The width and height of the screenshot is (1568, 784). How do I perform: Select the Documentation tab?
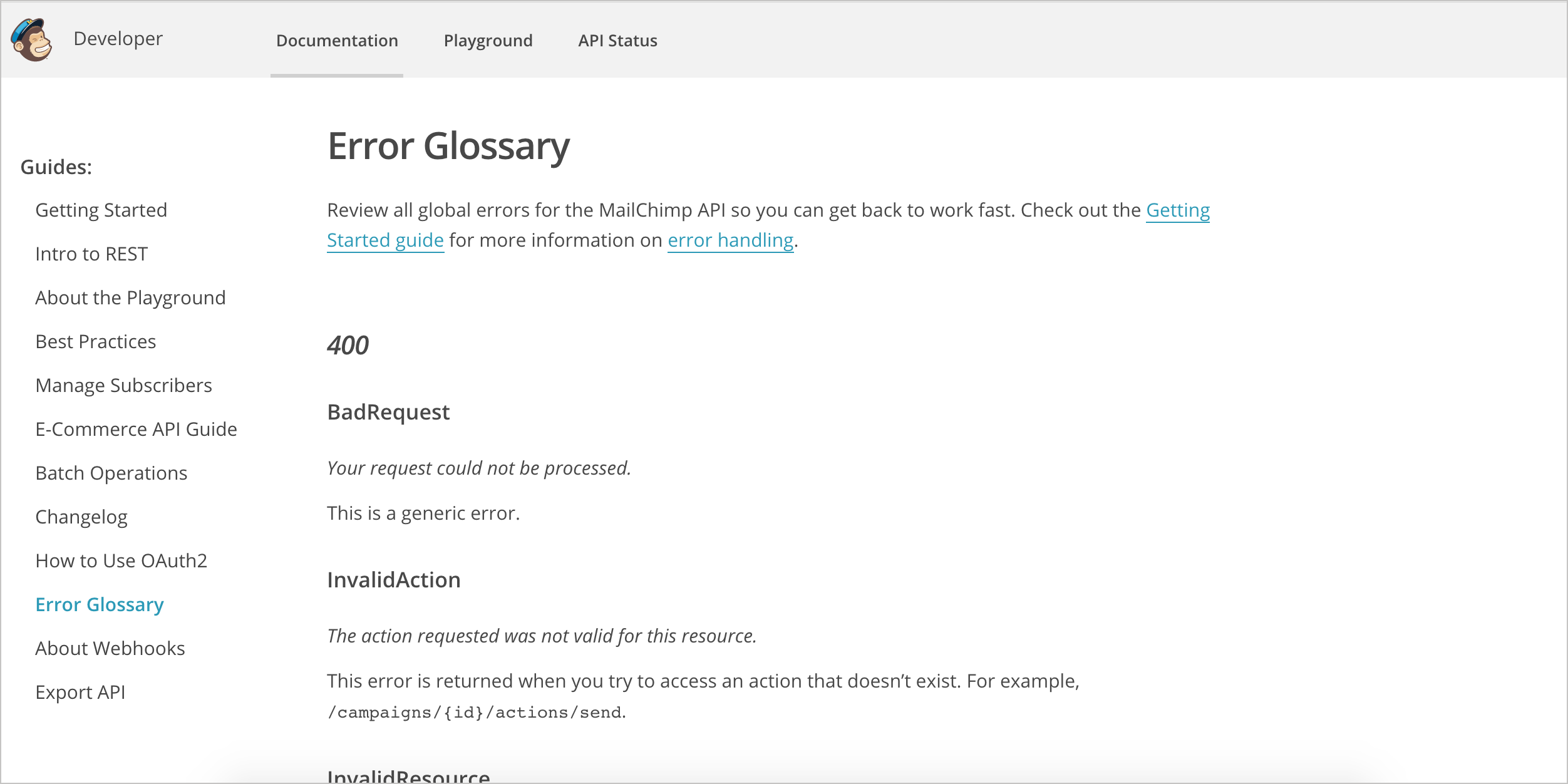coord(337,41)
